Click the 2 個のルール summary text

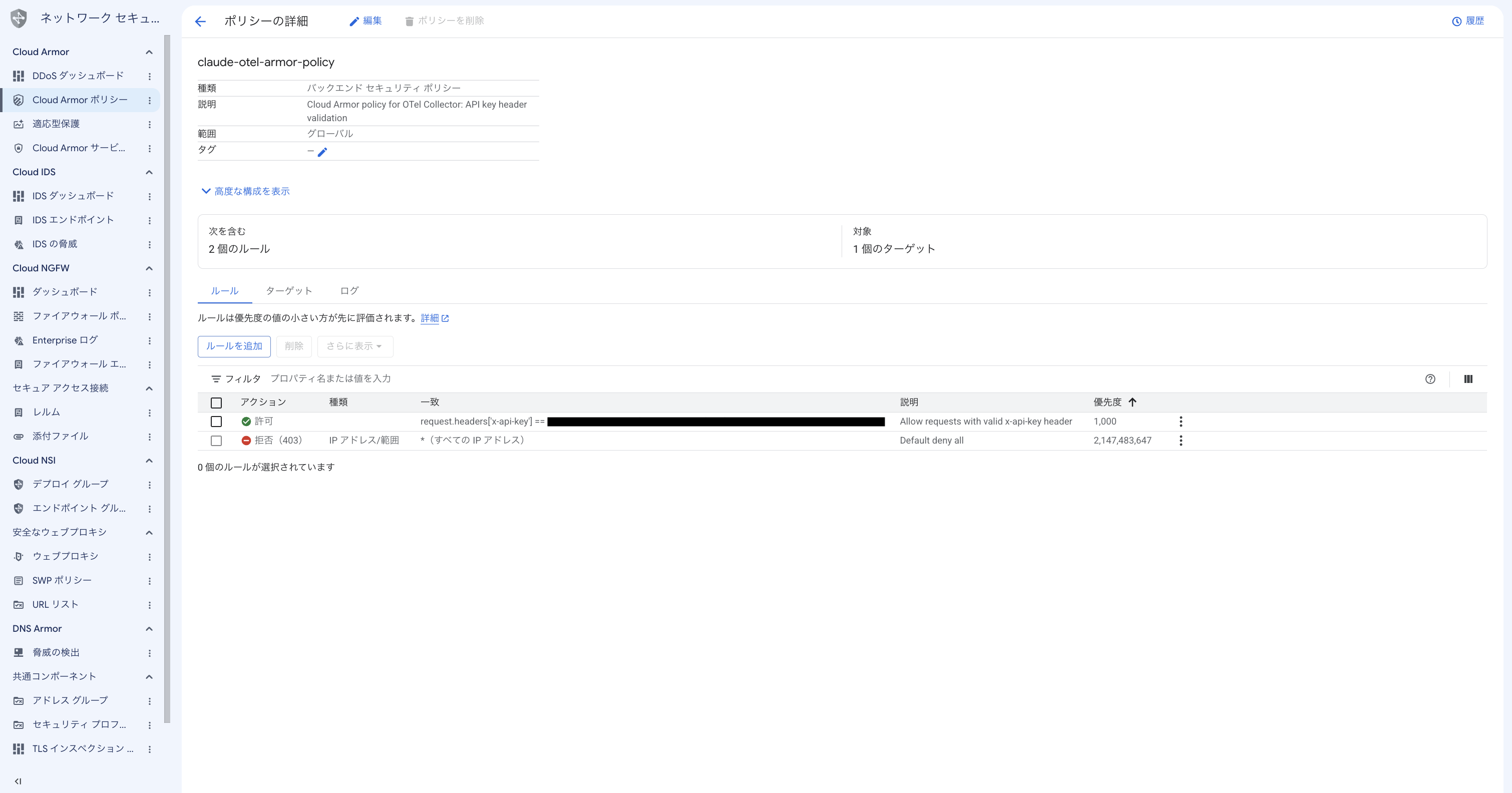239,249
